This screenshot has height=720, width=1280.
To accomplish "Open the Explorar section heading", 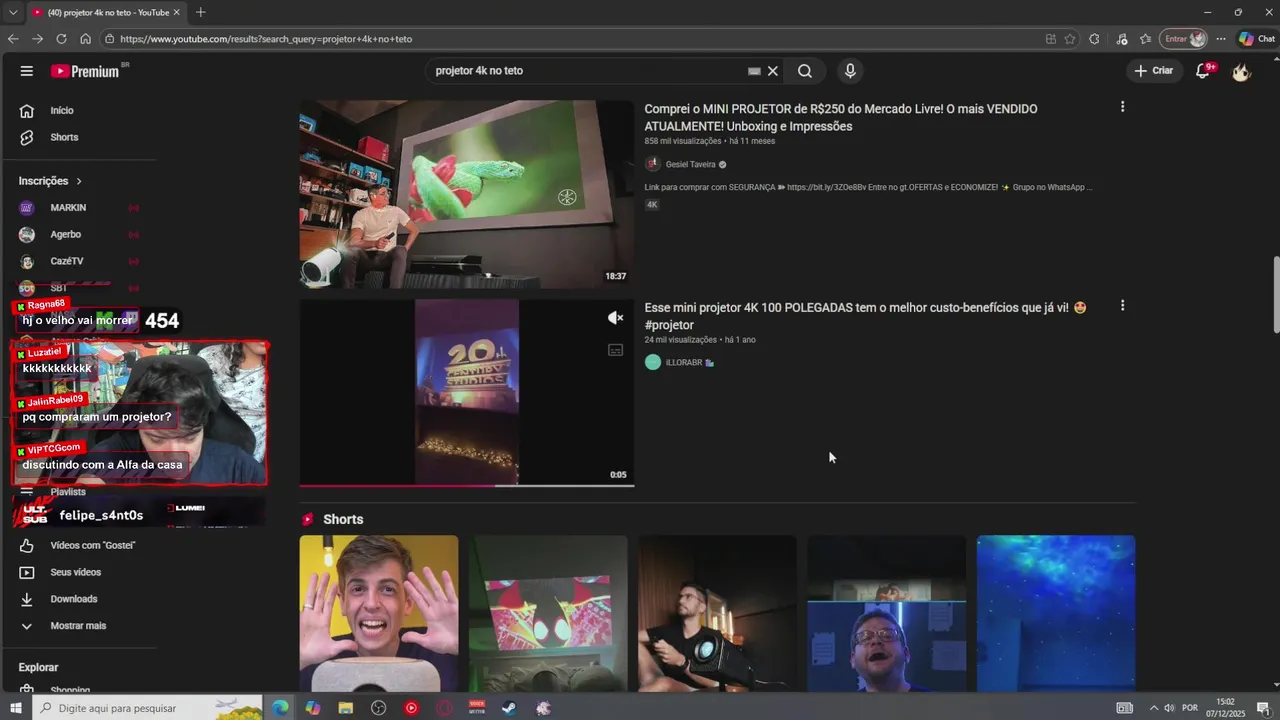I will pos(39,667).
